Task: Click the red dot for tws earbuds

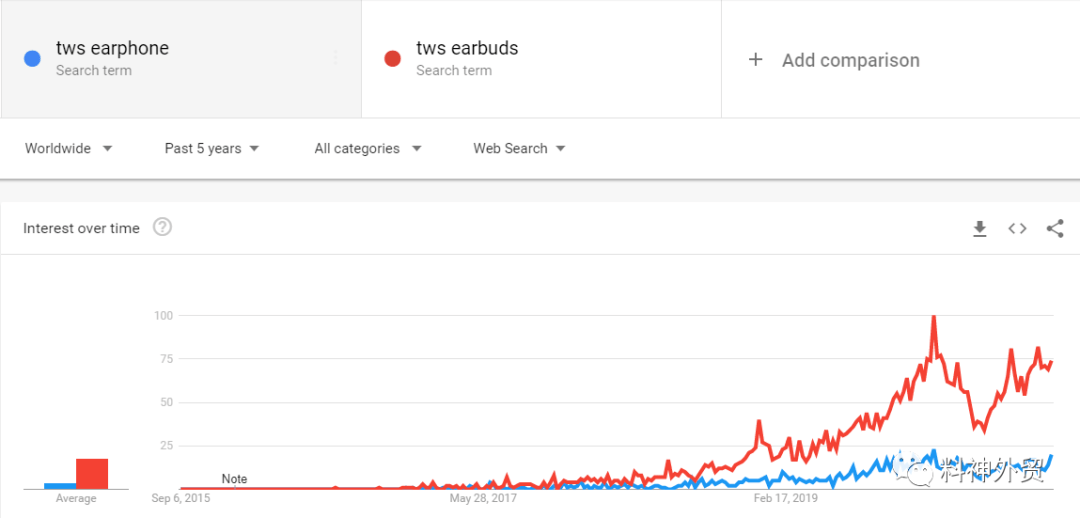Action: pos(392,59)
